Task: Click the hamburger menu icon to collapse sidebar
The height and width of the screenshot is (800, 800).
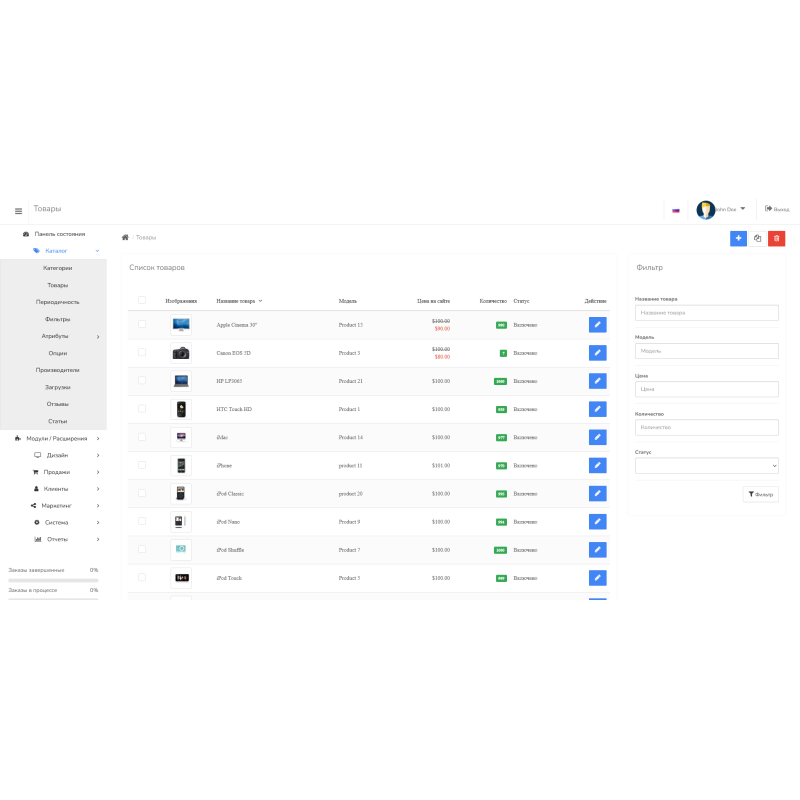Action: [18, 209]
